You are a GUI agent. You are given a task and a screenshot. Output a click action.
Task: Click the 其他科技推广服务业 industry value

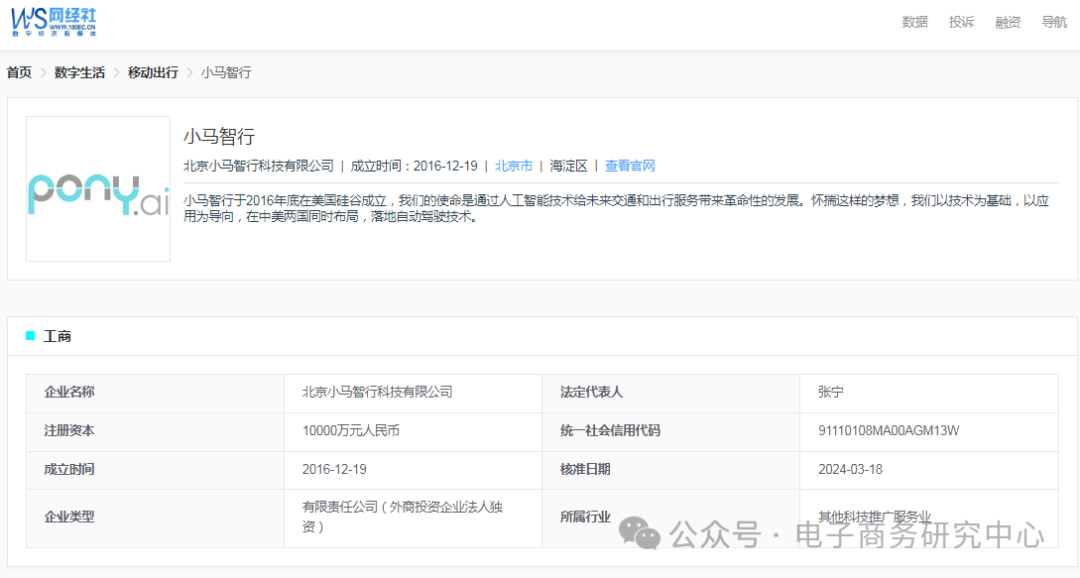(875, 517)
